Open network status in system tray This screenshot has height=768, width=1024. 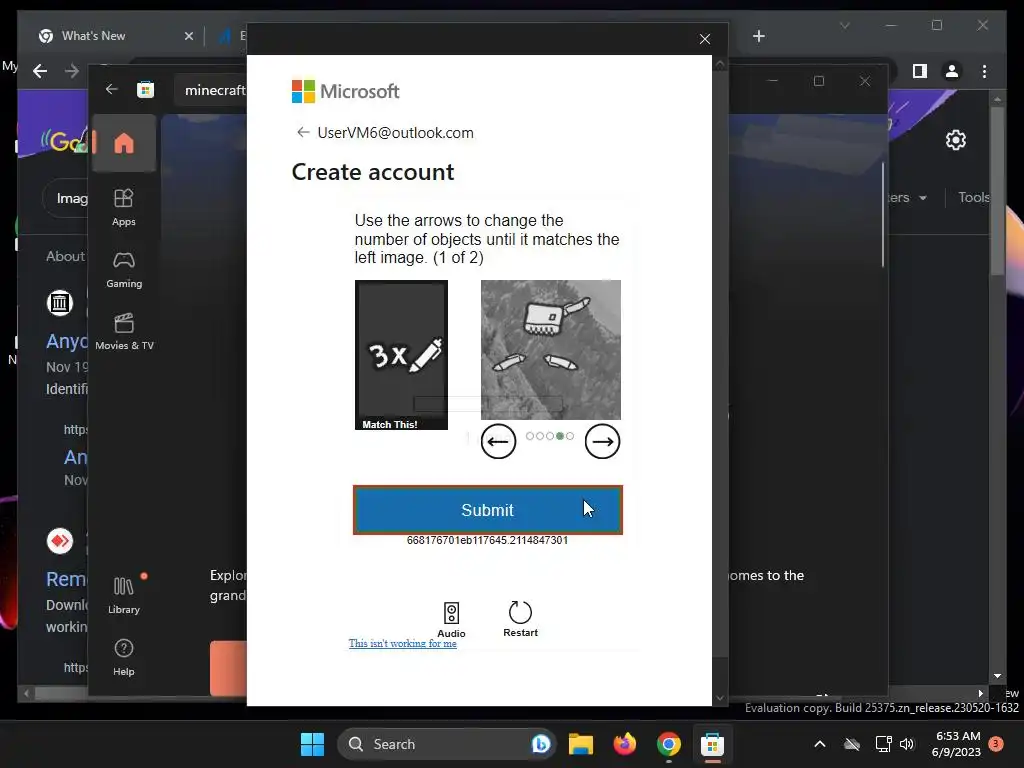pos(883,744)
